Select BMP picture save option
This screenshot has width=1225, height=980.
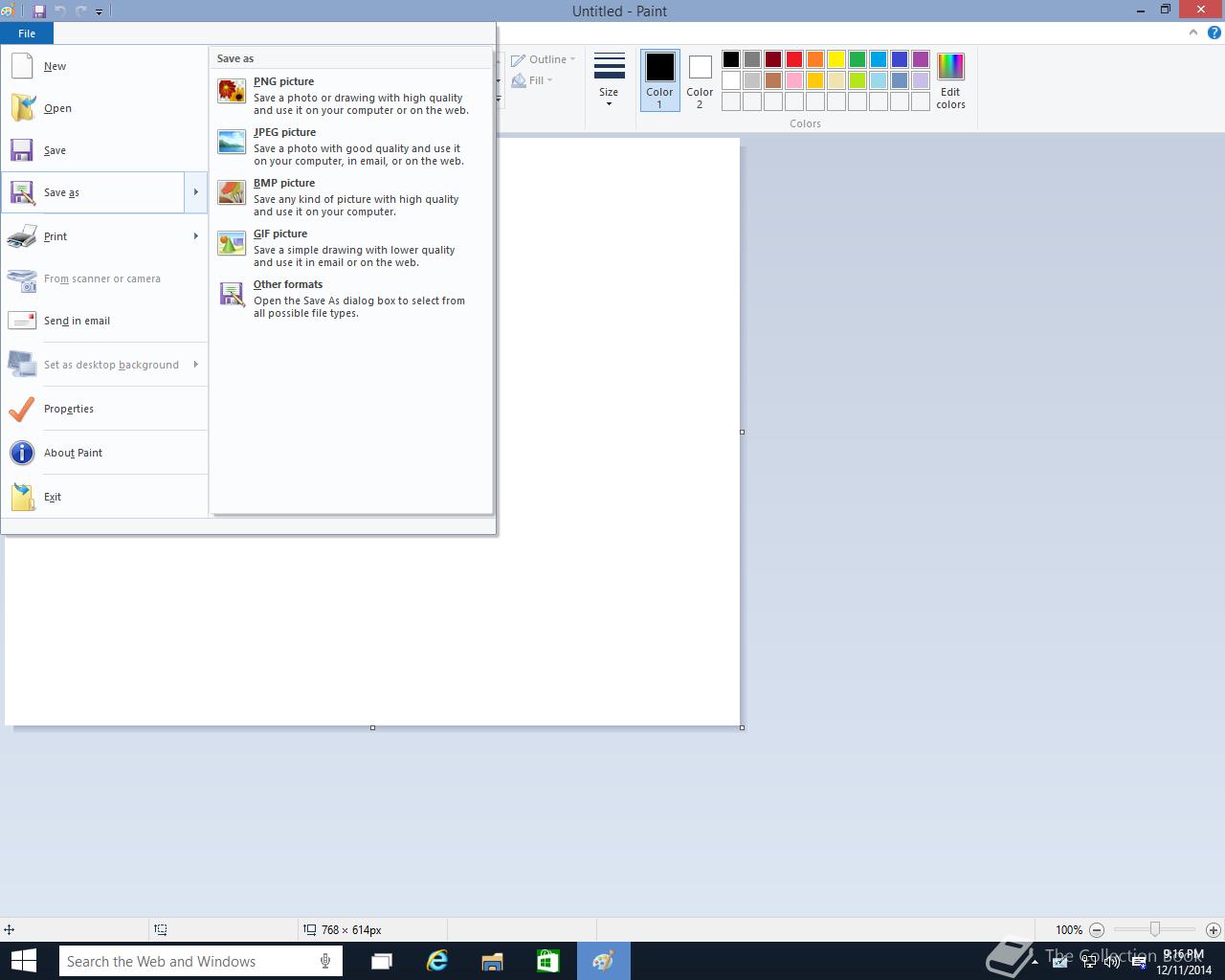pos(351,197)
